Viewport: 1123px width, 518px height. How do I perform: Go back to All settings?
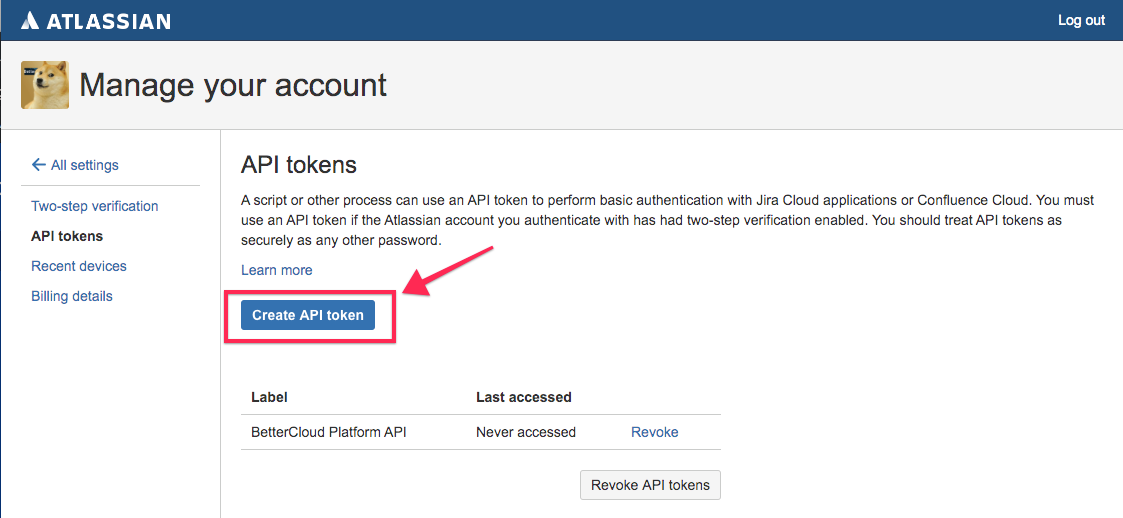click(84, 165)
